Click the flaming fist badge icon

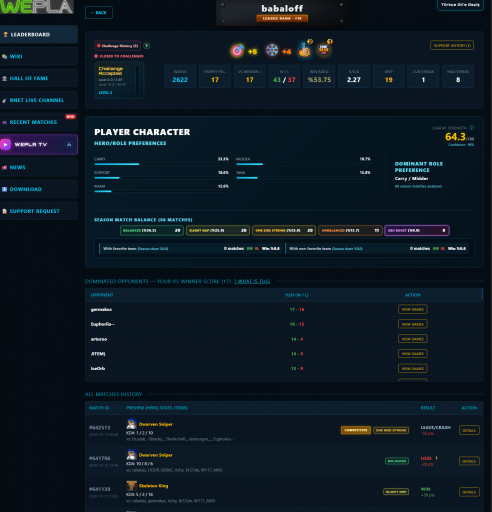coord(304,49)
